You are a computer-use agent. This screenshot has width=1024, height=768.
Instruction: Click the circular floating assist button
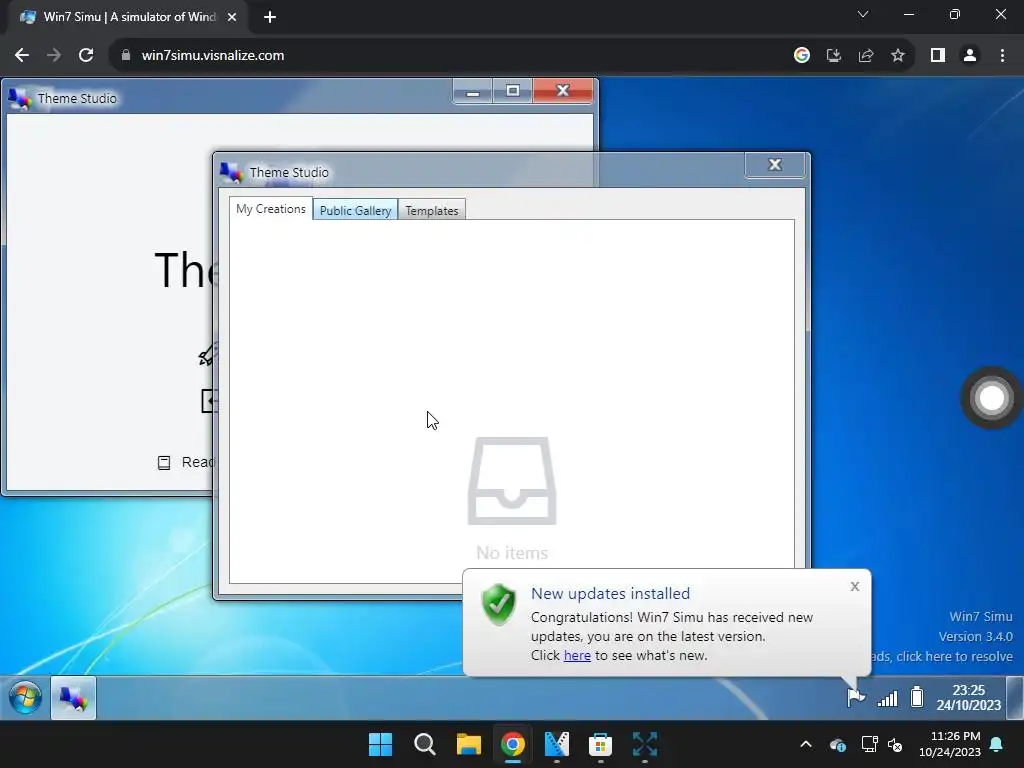(991, 398)
